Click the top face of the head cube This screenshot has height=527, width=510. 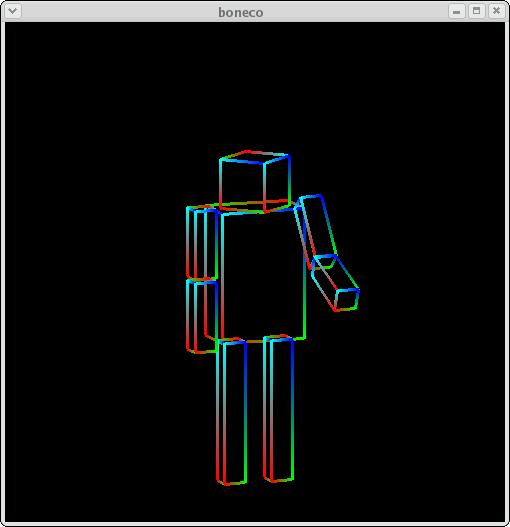254,157
